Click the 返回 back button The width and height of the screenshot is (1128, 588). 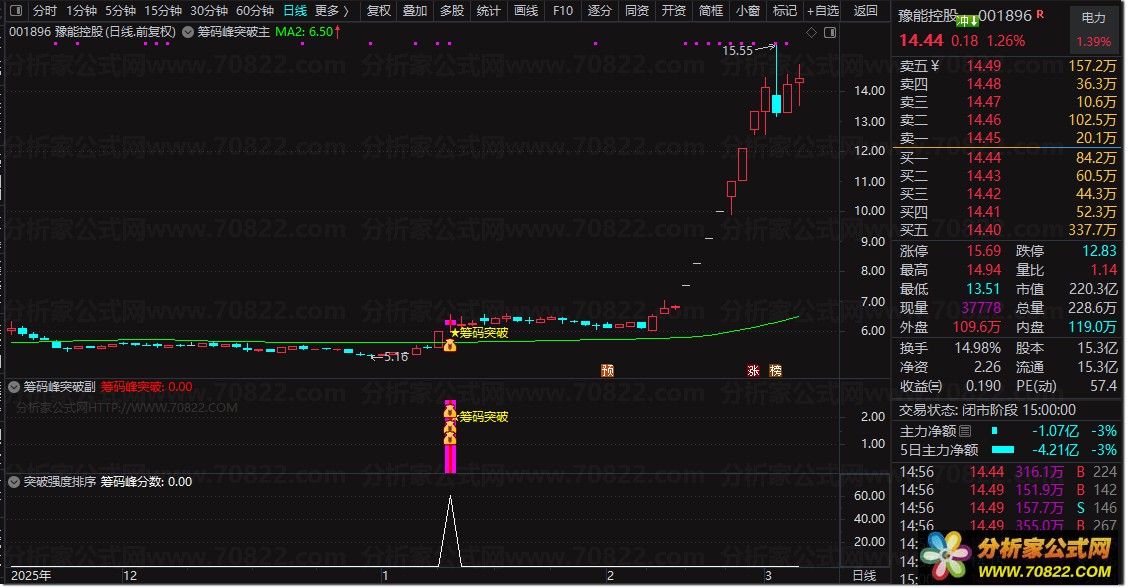pyautogui.click(x=865, y=11)
